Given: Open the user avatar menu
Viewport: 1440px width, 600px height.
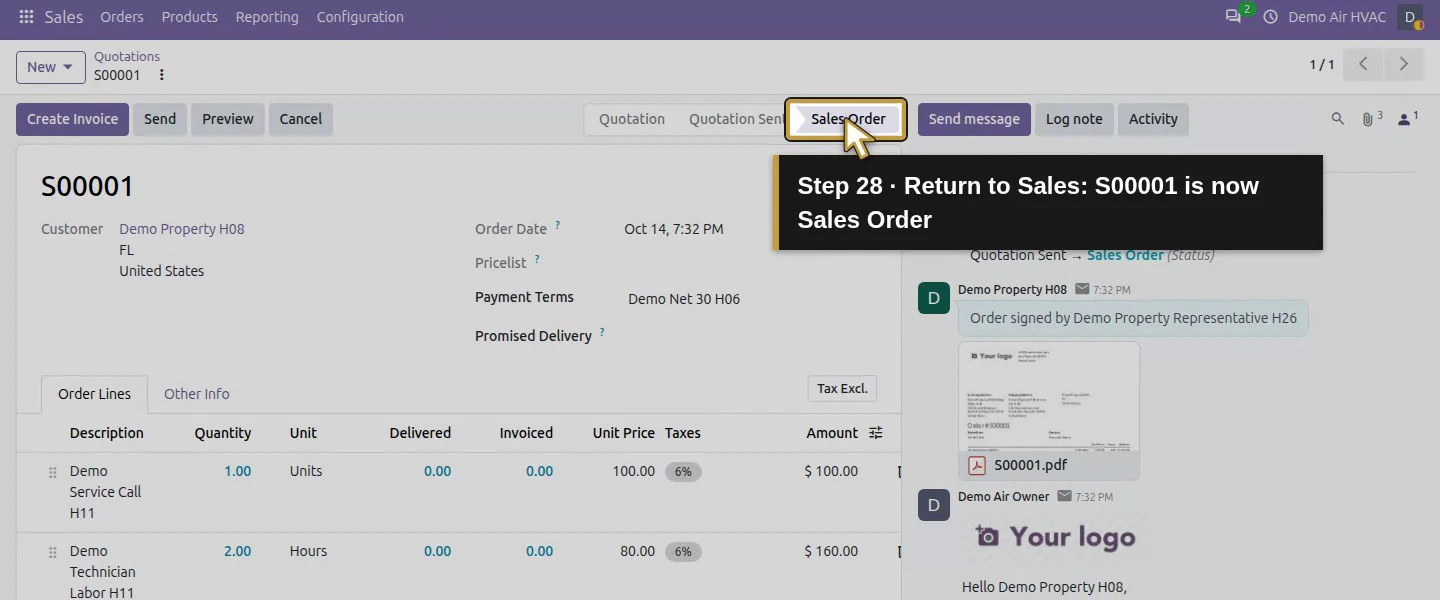Looking at the screenshot, I should tap(1410, 17).
